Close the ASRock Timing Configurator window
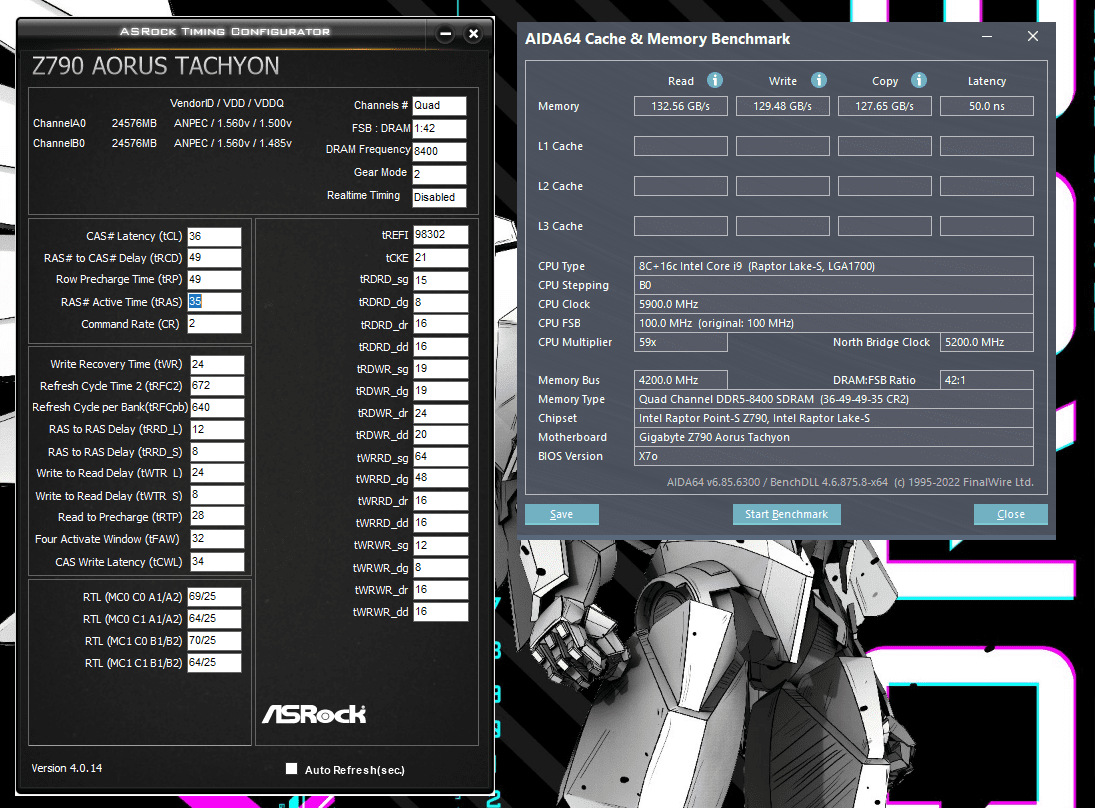Image resolution: width=1095 pixels, height=808 pixels. click(x=473, y=34)
